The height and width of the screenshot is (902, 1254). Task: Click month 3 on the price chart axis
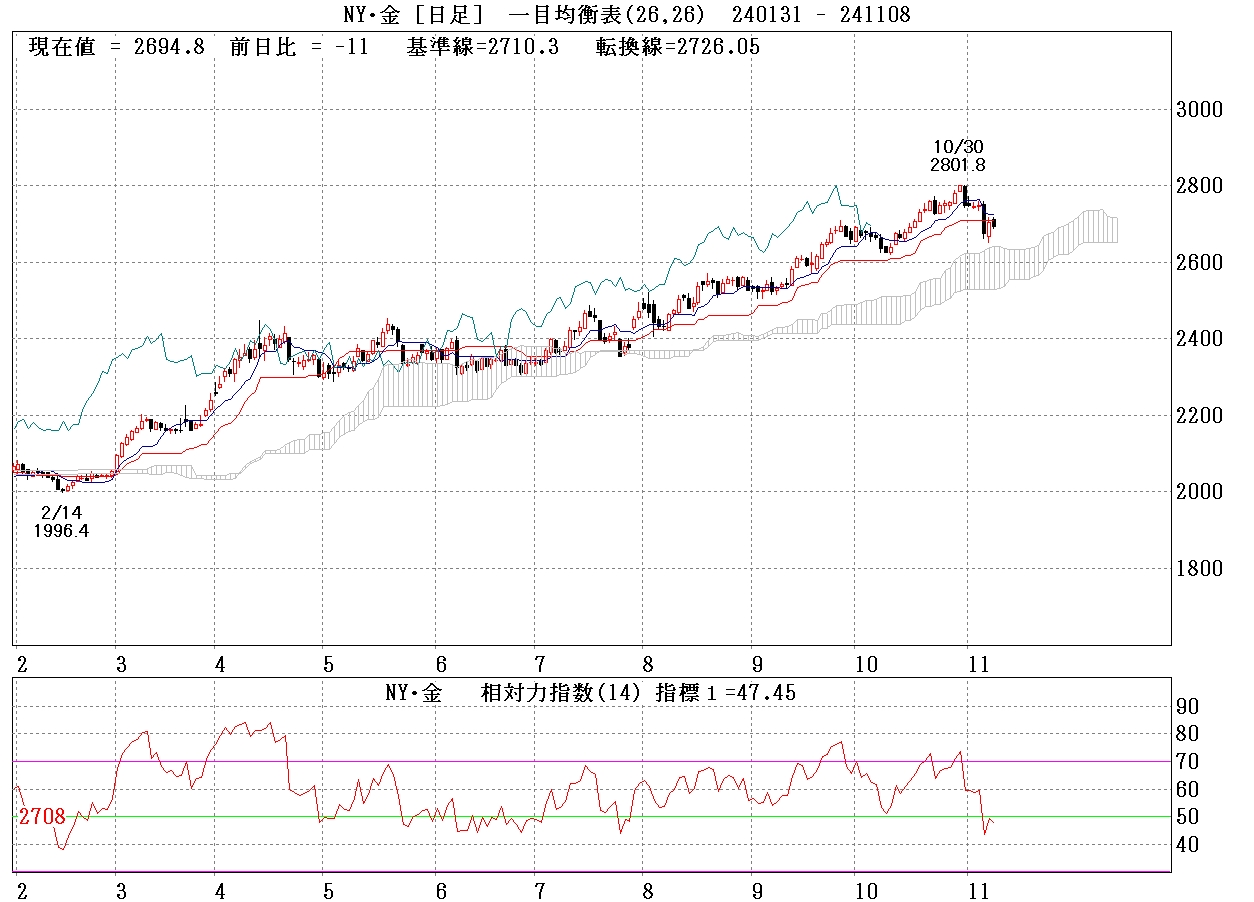pyautogui.click(x=121, y=664)
